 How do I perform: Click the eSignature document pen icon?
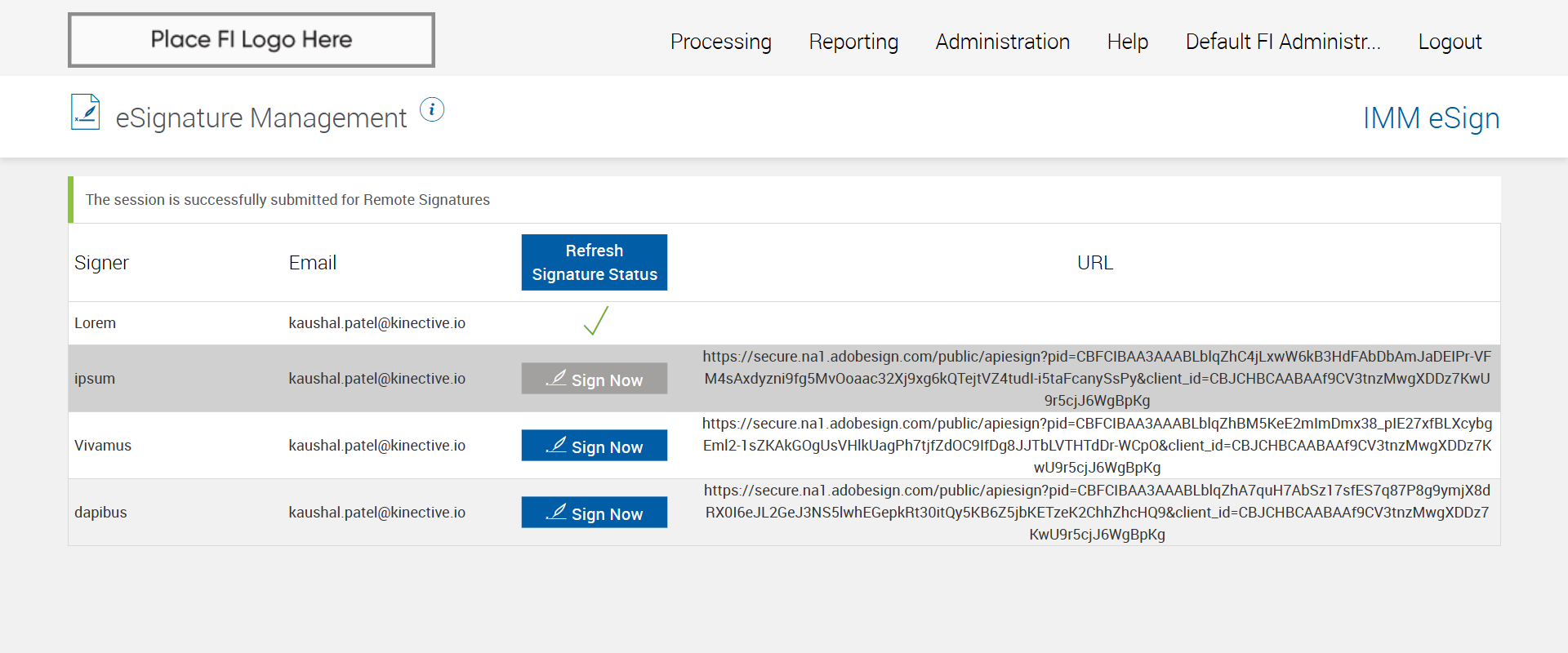(x=85, y=113)
